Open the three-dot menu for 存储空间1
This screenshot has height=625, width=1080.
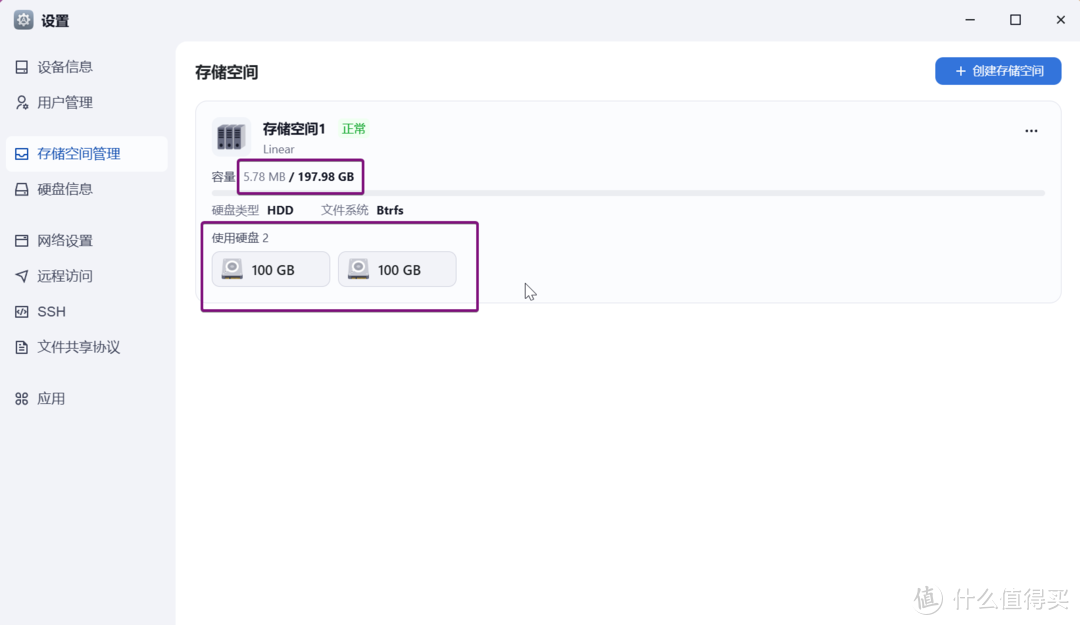1031,131
